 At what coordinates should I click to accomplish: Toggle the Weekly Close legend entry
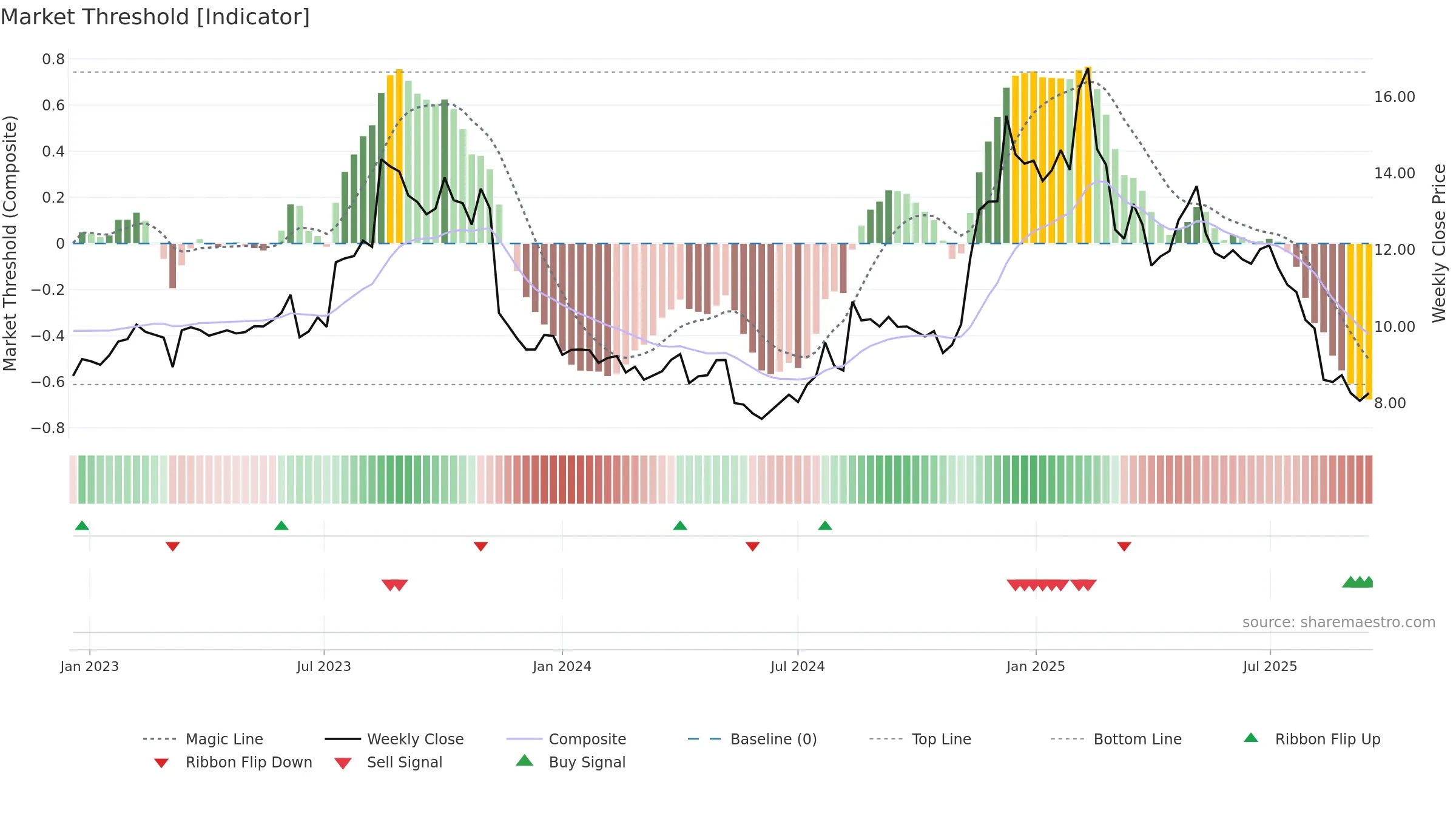coord(394,739)
